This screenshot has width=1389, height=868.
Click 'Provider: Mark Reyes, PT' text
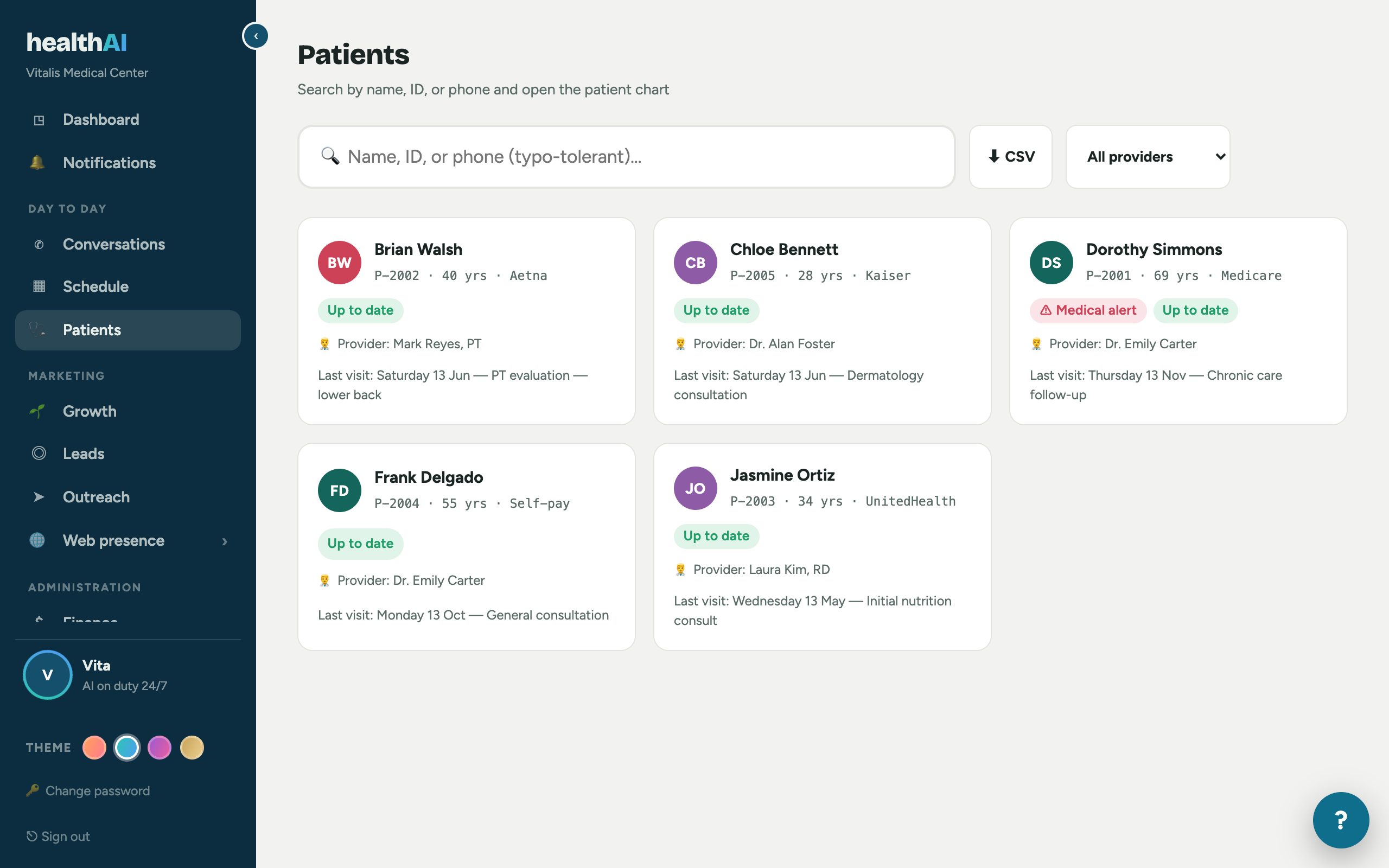point(409,344)
